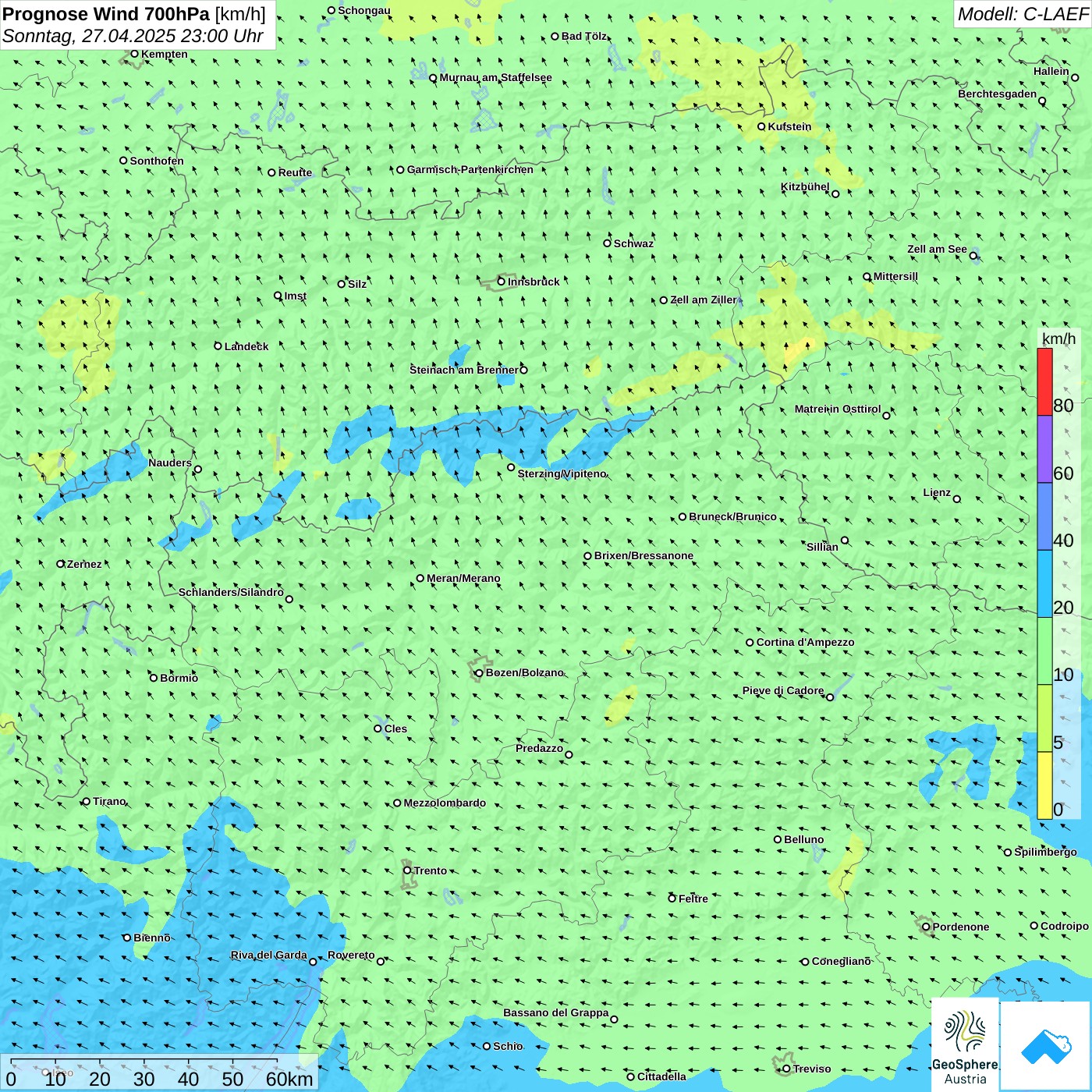The height and width of the screenshot is (1092, 1092).
Task: Click the Hallein label
Action: 1051,71
